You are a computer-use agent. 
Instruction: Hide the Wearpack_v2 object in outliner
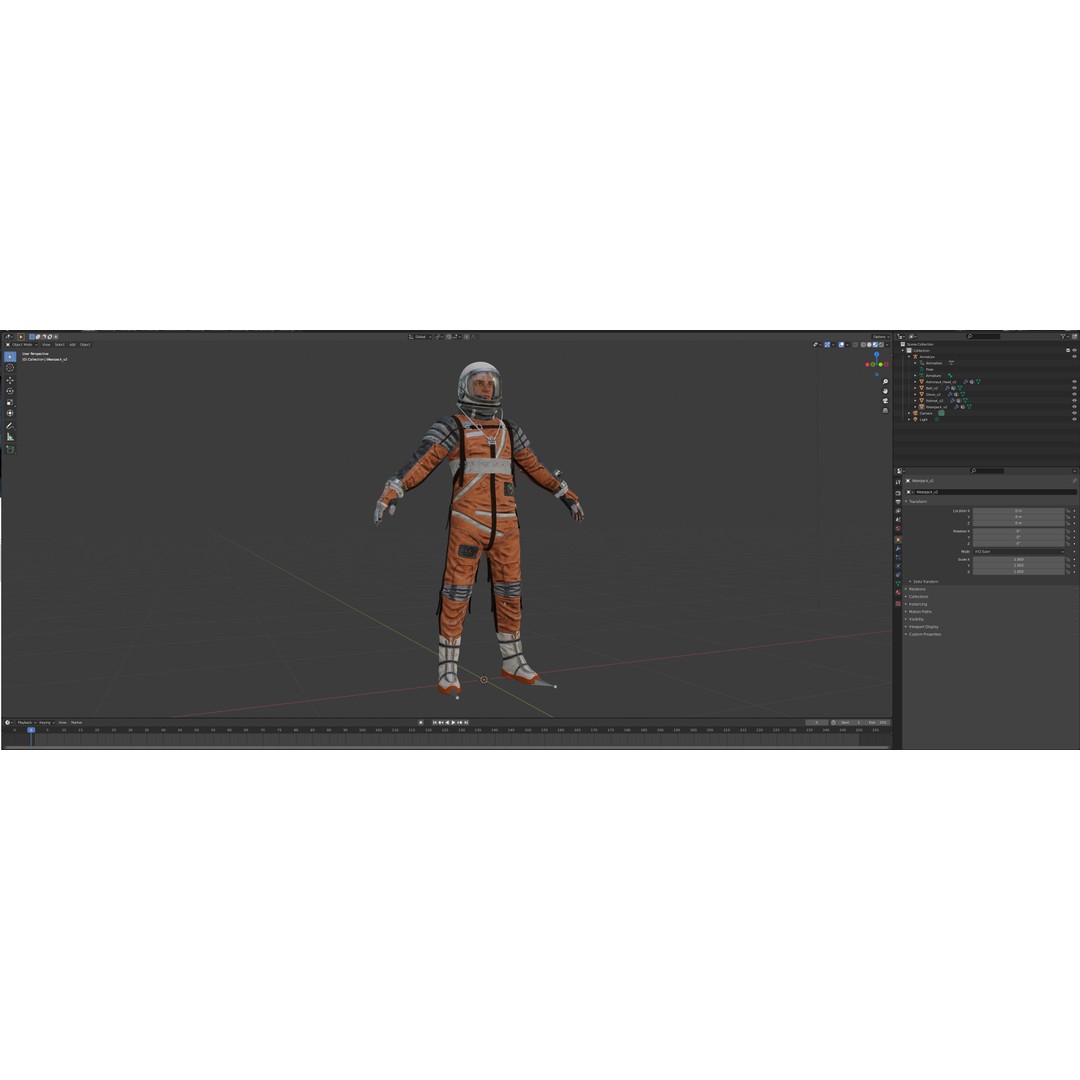(x=1074, y=406)
